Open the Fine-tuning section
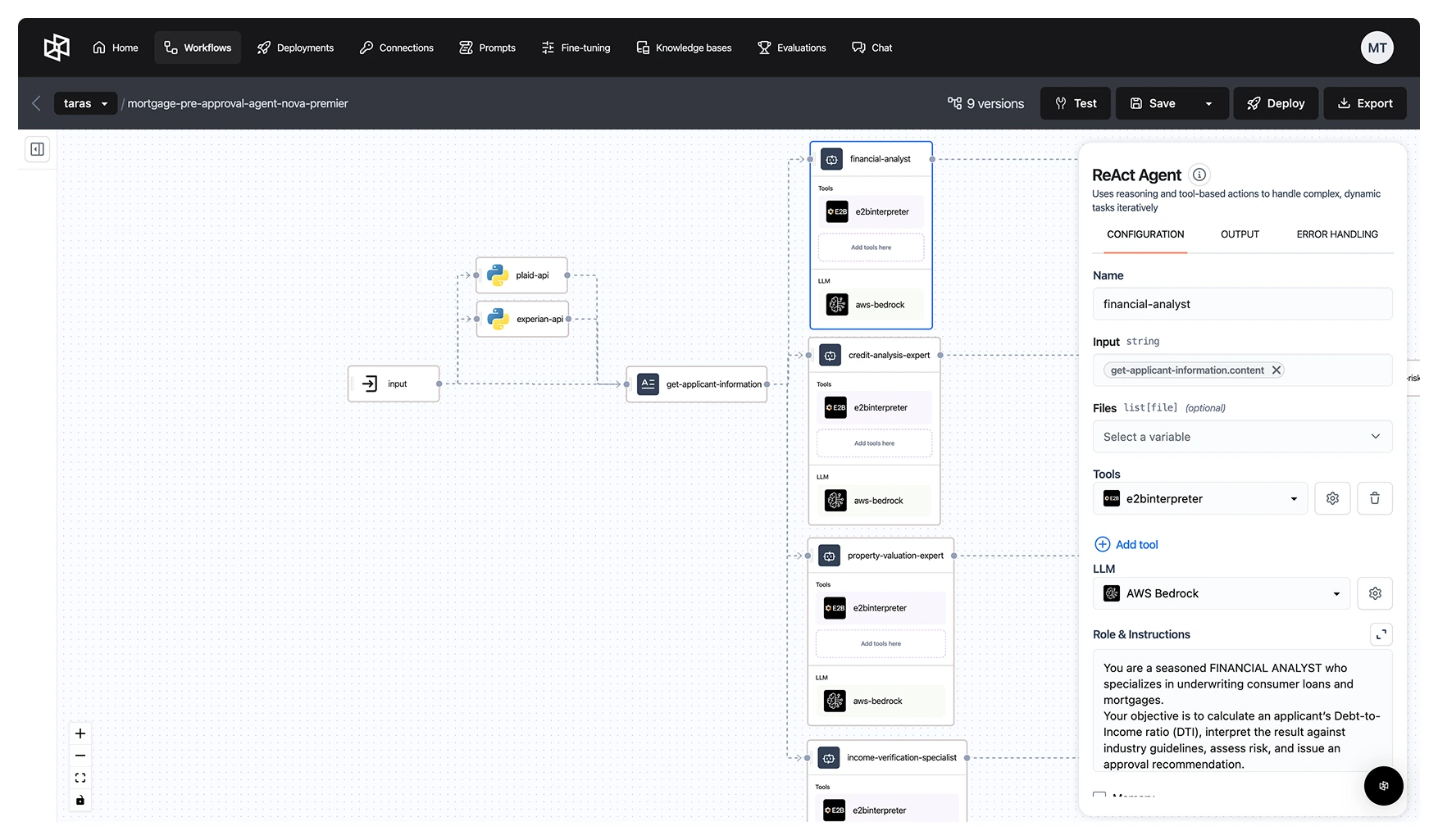This screenshot has height=840, width=1438. click(576, 48)
